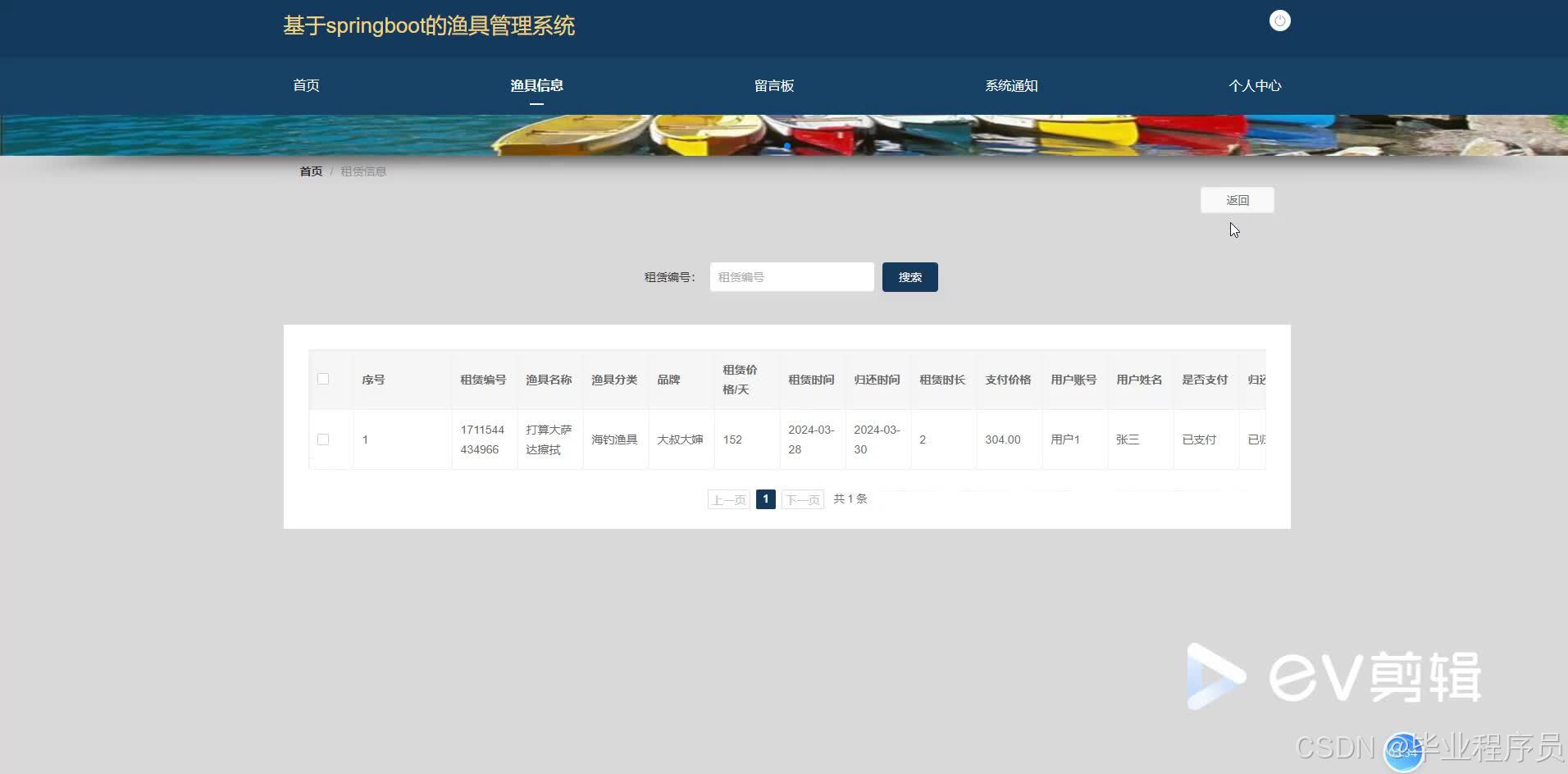Select page number 1 in pagination

[764, 499]
